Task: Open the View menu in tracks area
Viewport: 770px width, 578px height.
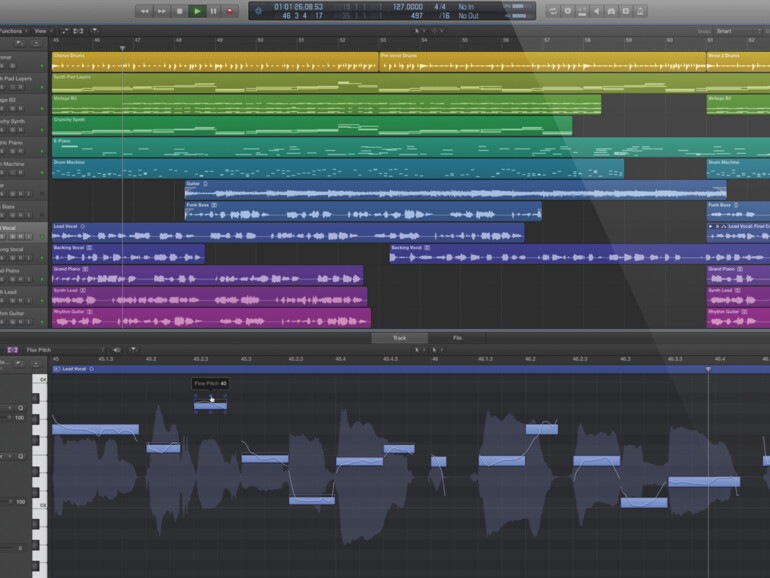Action: [x=43, y=31]
